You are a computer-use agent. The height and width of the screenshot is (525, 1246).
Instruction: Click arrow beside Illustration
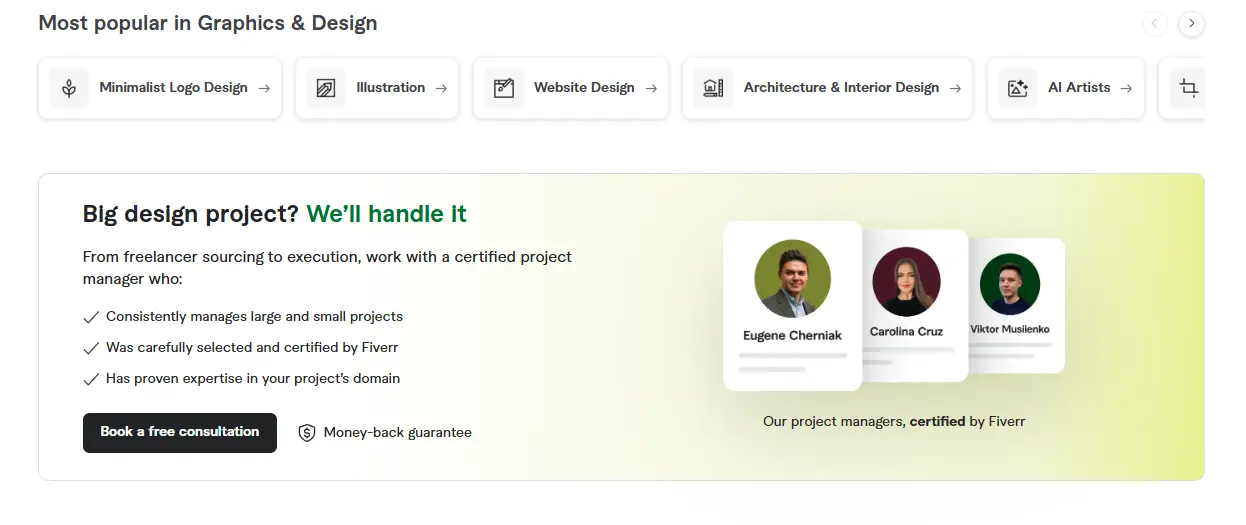tap(441, 88)
